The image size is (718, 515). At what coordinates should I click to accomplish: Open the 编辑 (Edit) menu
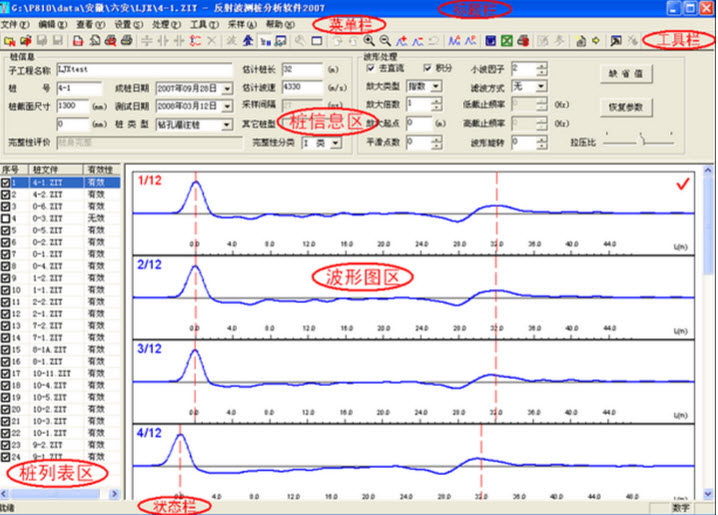click(x=53, y=24)
